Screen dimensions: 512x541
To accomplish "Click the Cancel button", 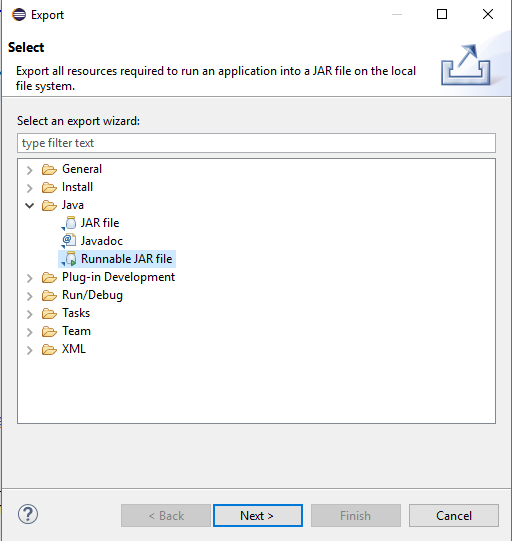I will point(454,515).
